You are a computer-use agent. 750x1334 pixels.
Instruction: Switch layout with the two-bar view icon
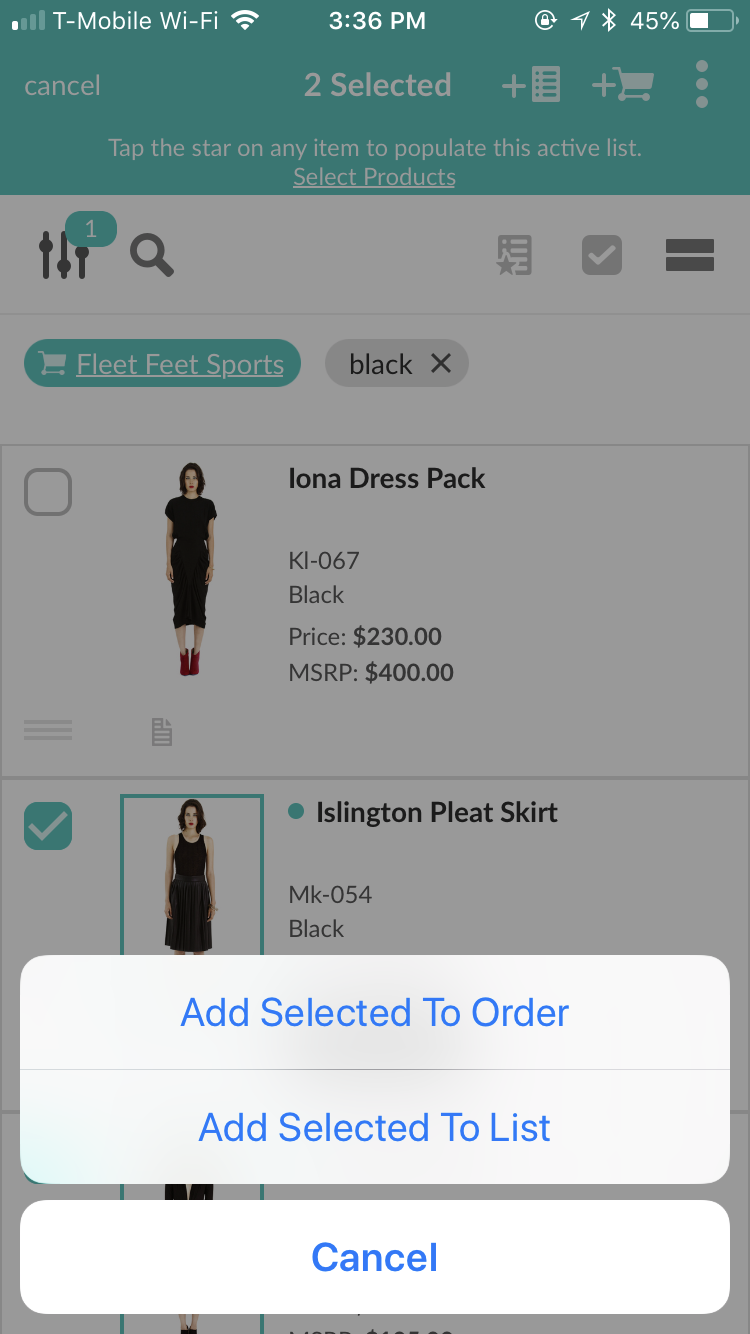click(689, 255)
